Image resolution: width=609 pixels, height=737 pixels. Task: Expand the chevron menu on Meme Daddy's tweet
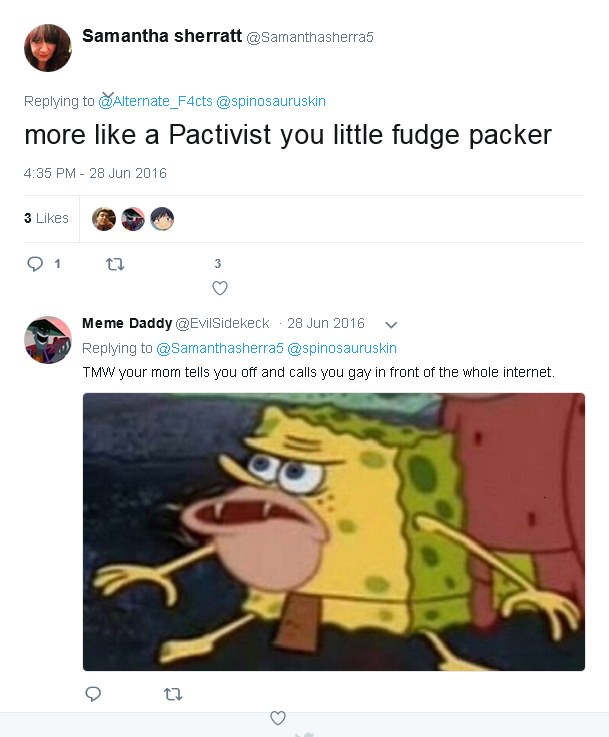[391, 324]
